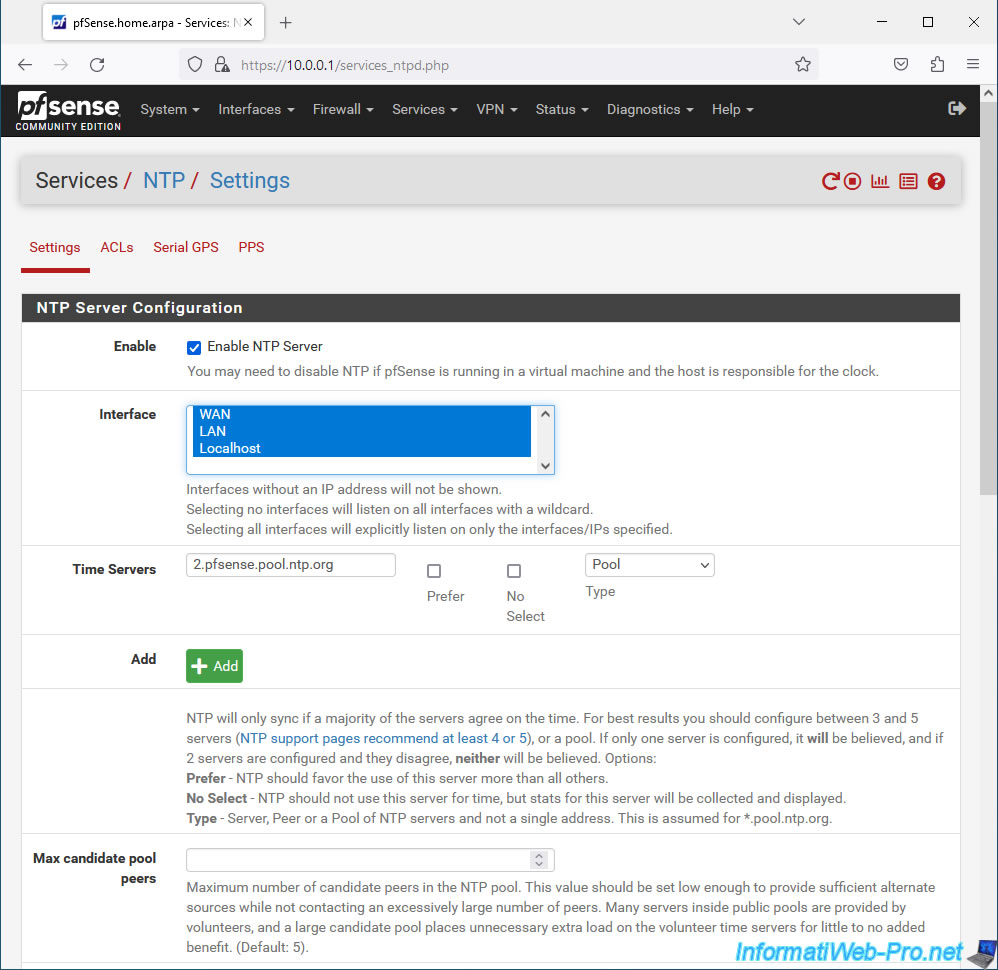Image resolution: width=998 pixels, height=970 pixels.
Task: Click the Firefox back arrow
Action: point(25,65)
